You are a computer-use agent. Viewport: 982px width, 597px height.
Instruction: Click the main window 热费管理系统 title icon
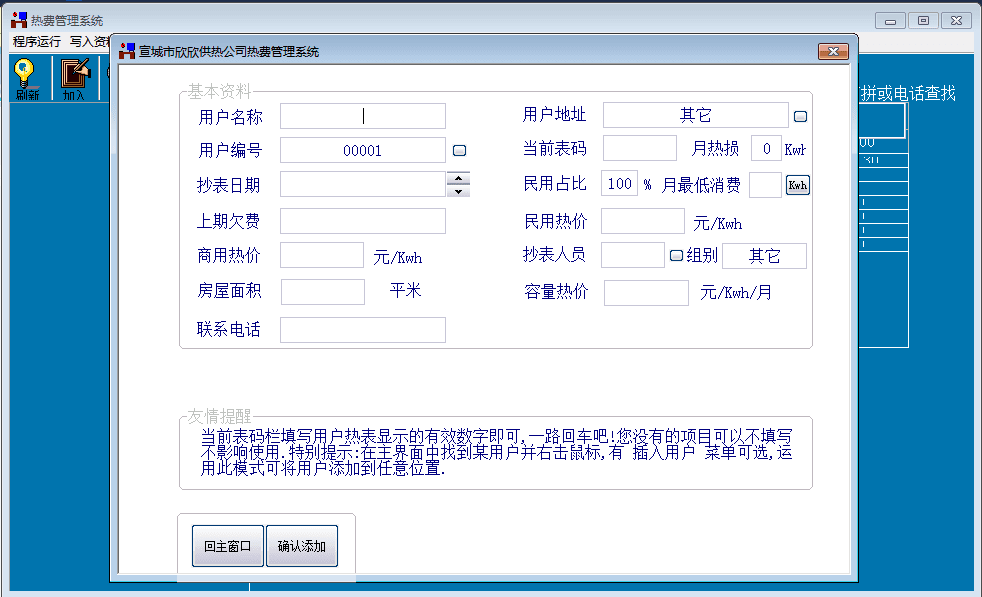click(18, 20)
